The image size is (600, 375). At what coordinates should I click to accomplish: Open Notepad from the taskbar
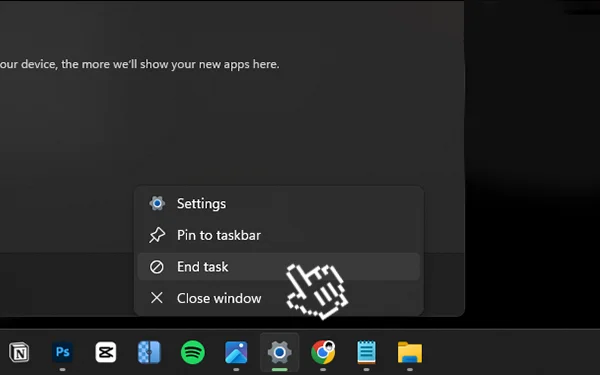(x=366, y=352)
